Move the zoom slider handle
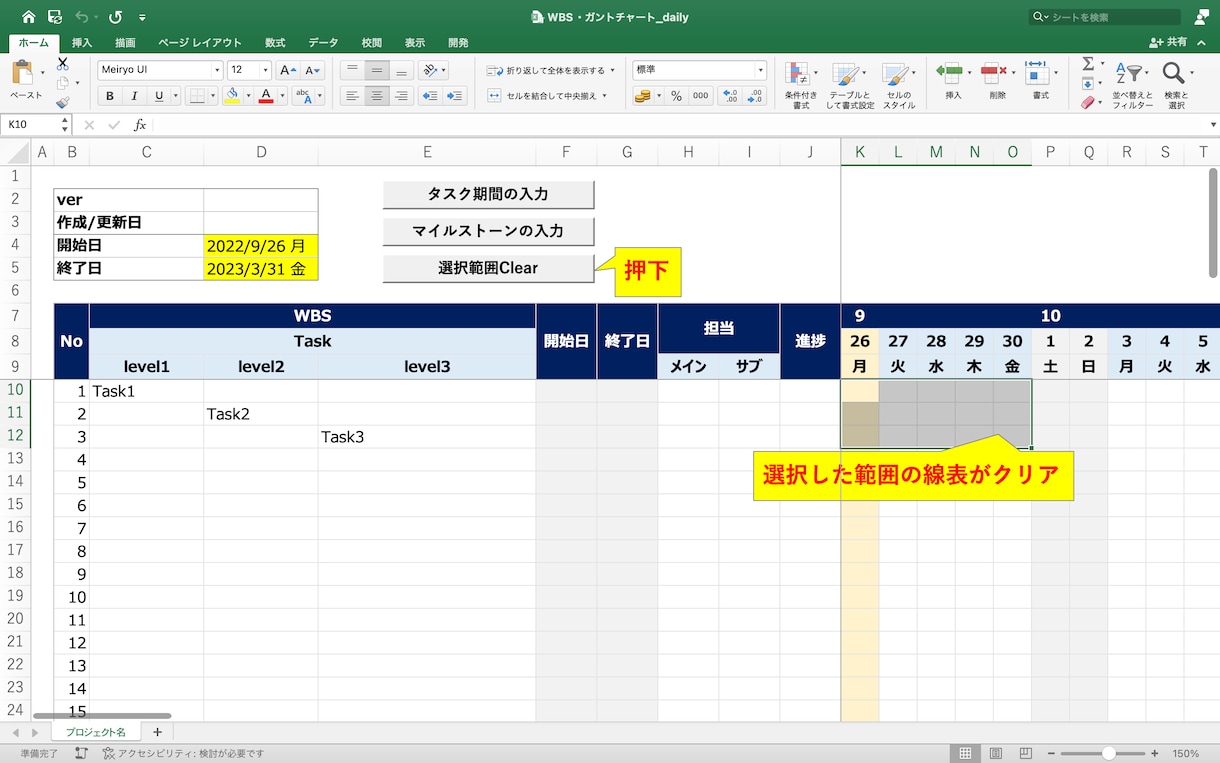 (1108, 753)
